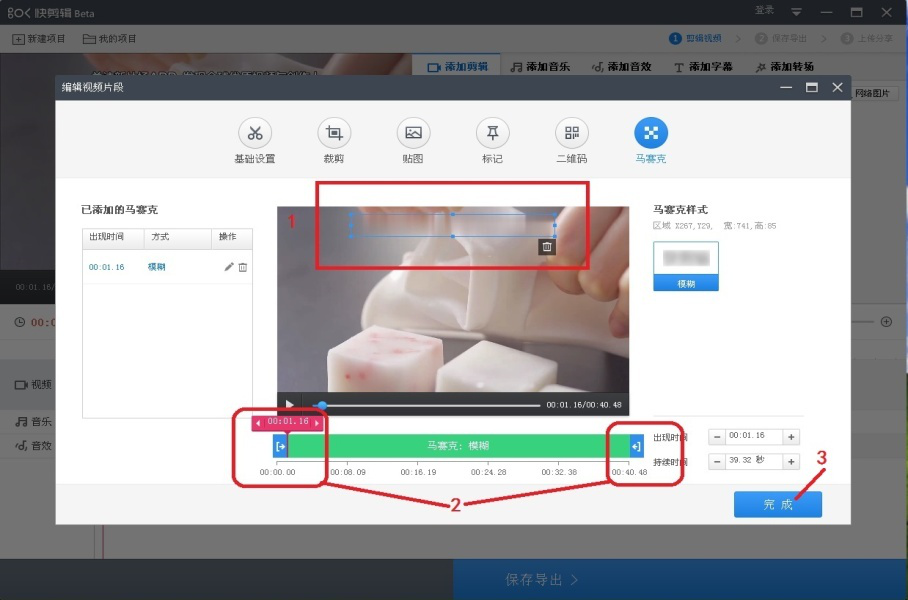Click the 完成 button
Screen dimensions: 908x600
click(x=778, y=504)
